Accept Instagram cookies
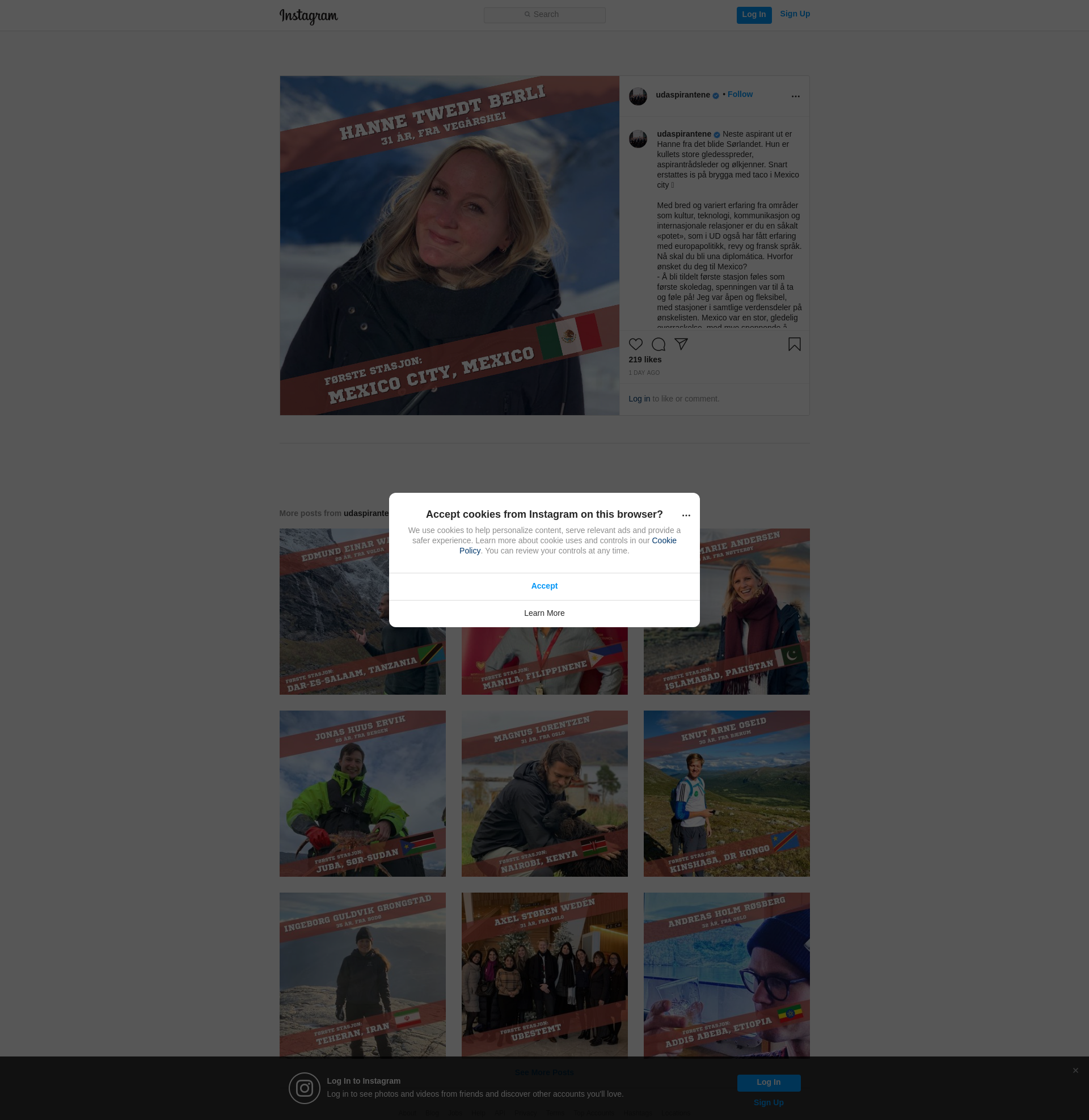The width and height of the screenshot is (1089, 1120). (544, 586)
